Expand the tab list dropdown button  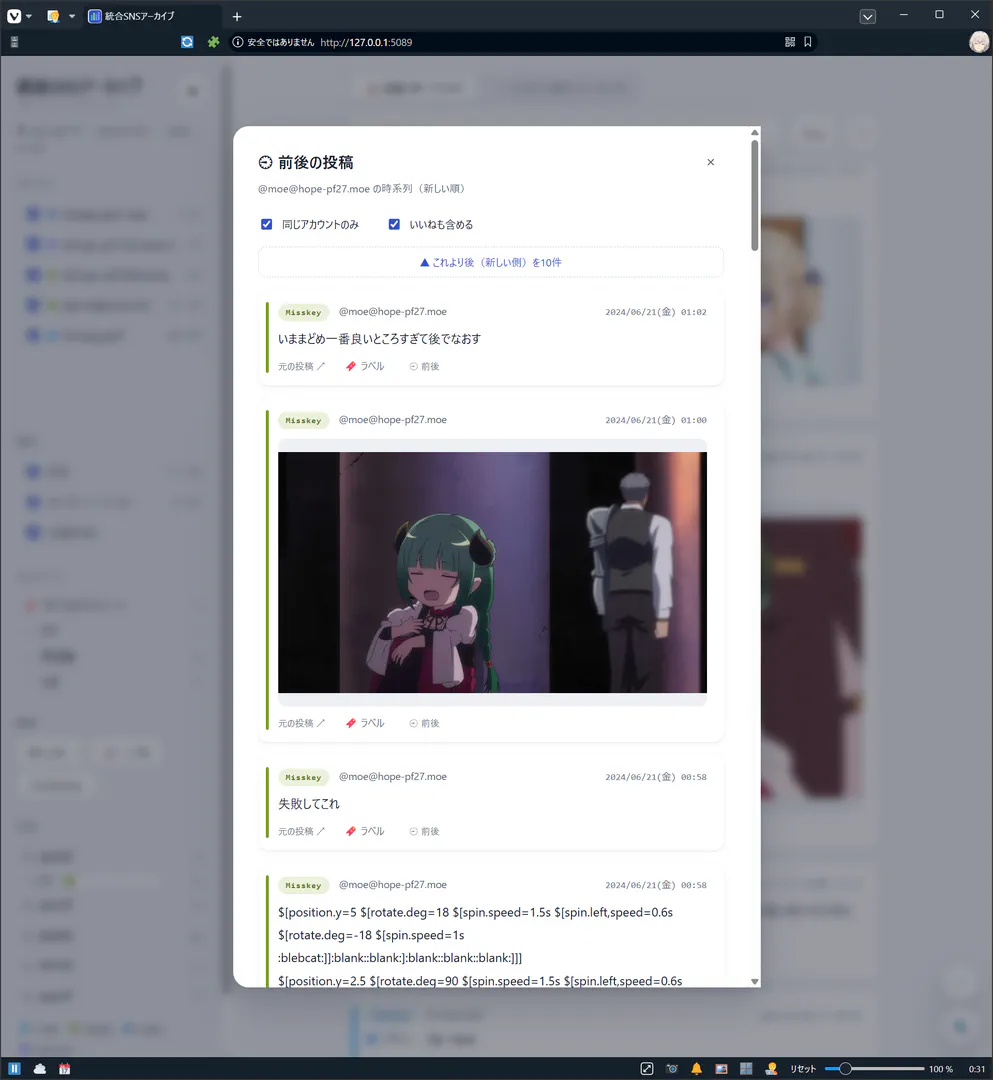[868, 17]
